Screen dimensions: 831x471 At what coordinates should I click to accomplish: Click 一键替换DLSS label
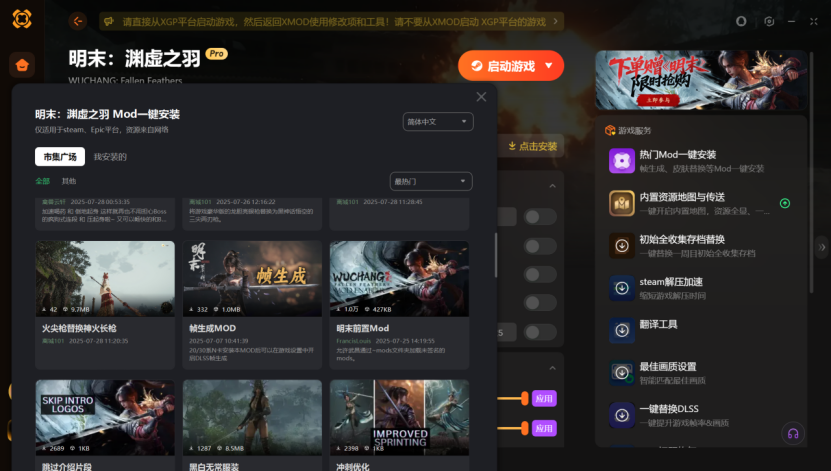[x=669, y=409]
